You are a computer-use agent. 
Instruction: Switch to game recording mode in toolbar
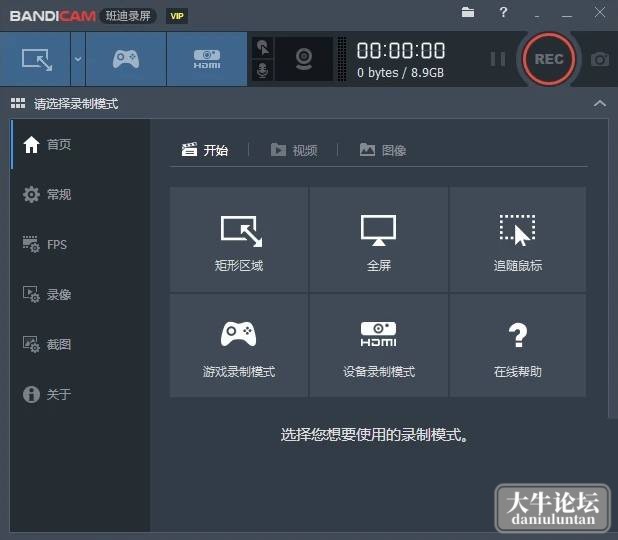(126, 59)
